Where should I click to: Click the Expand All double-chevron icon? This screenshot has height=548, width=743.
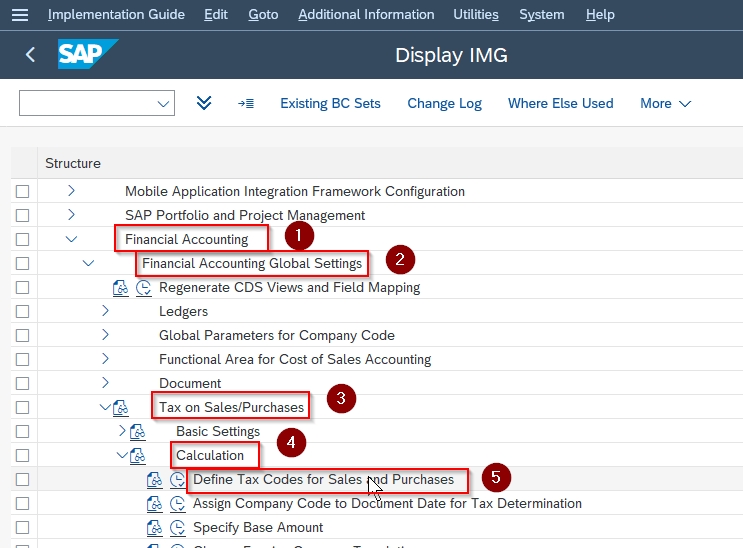(204, 103)
